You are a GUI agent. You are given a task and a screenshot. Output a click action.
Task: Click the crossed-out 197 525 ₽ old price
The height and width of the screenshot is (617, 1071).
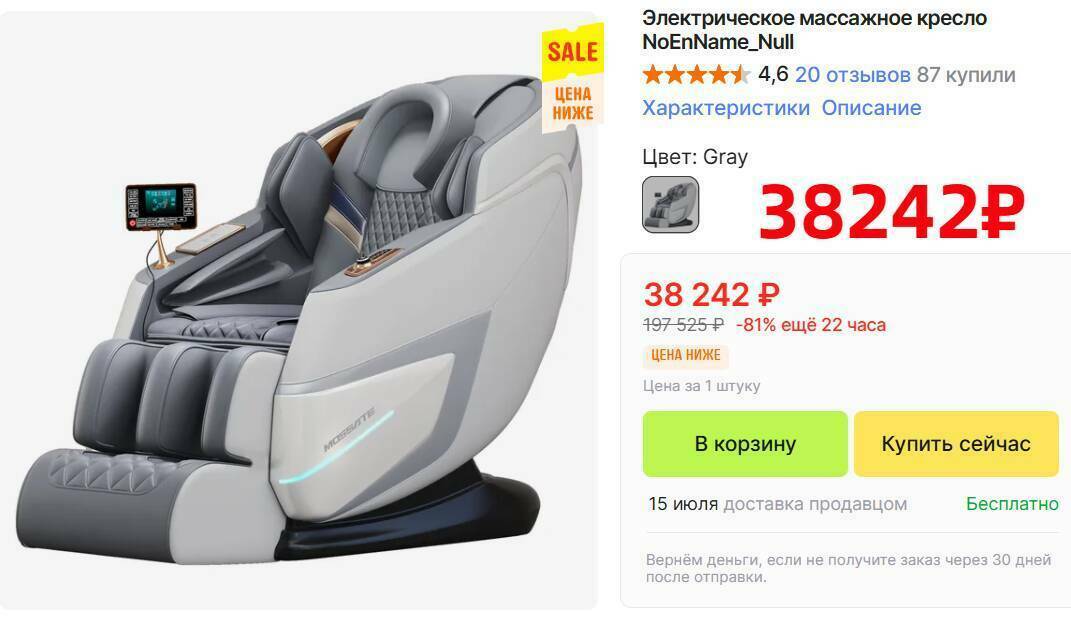684,325
